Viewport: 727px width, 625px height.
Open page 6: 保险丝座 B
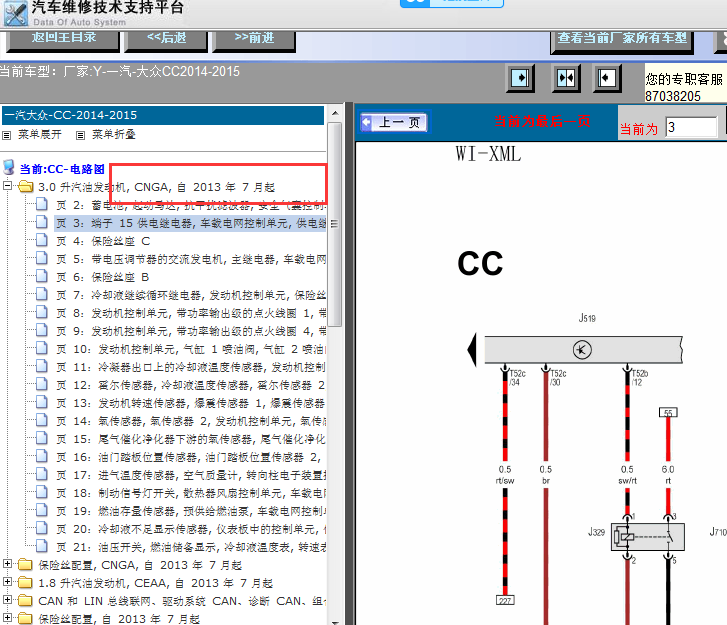coord(103,277)
